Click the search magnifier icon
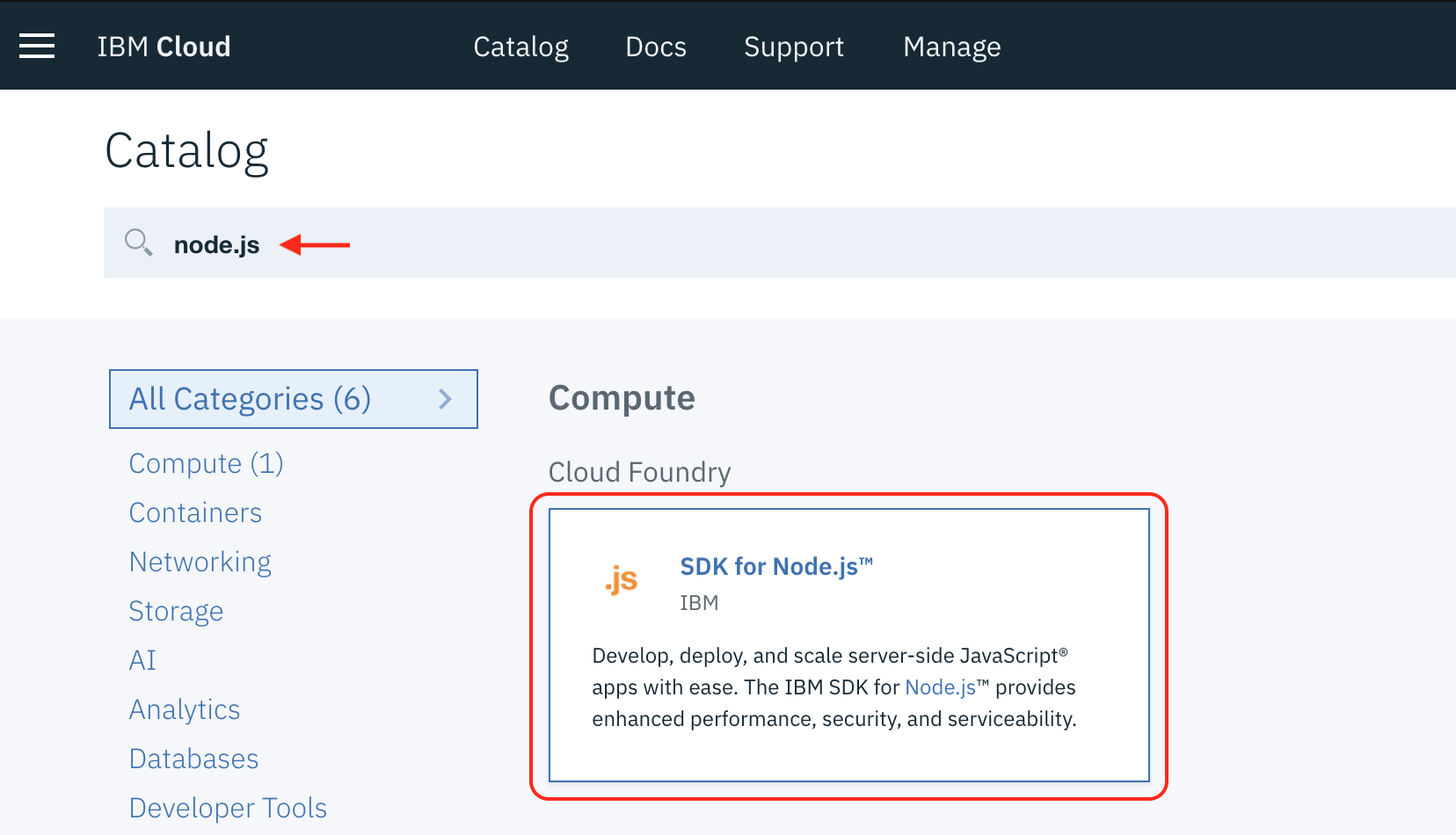This screenshot has height=835, width=1456. [138, 242]
